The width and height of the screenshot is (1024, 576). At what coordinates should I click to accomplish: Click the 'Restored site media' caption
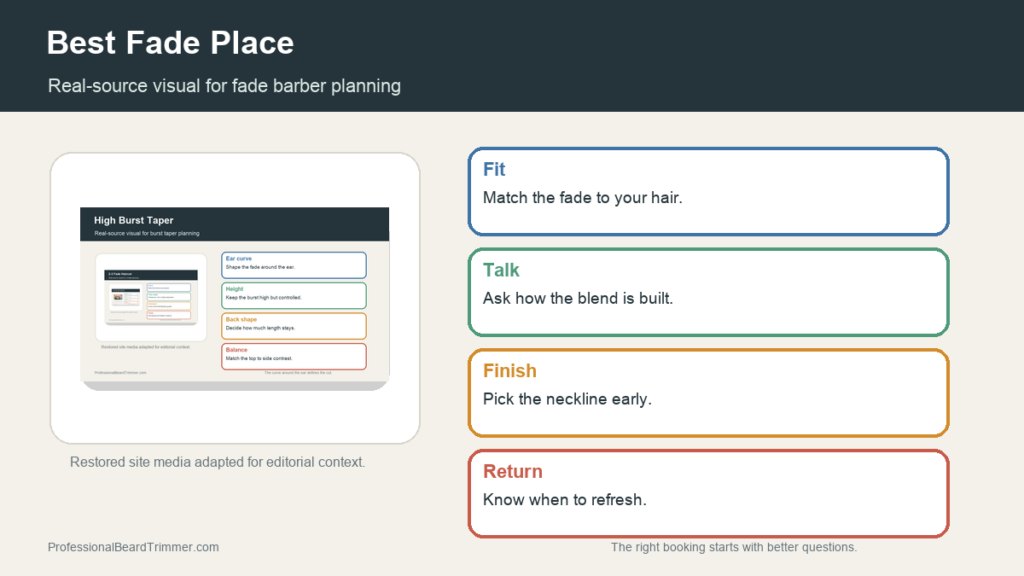pyautogui.click(x=217, y=462)
